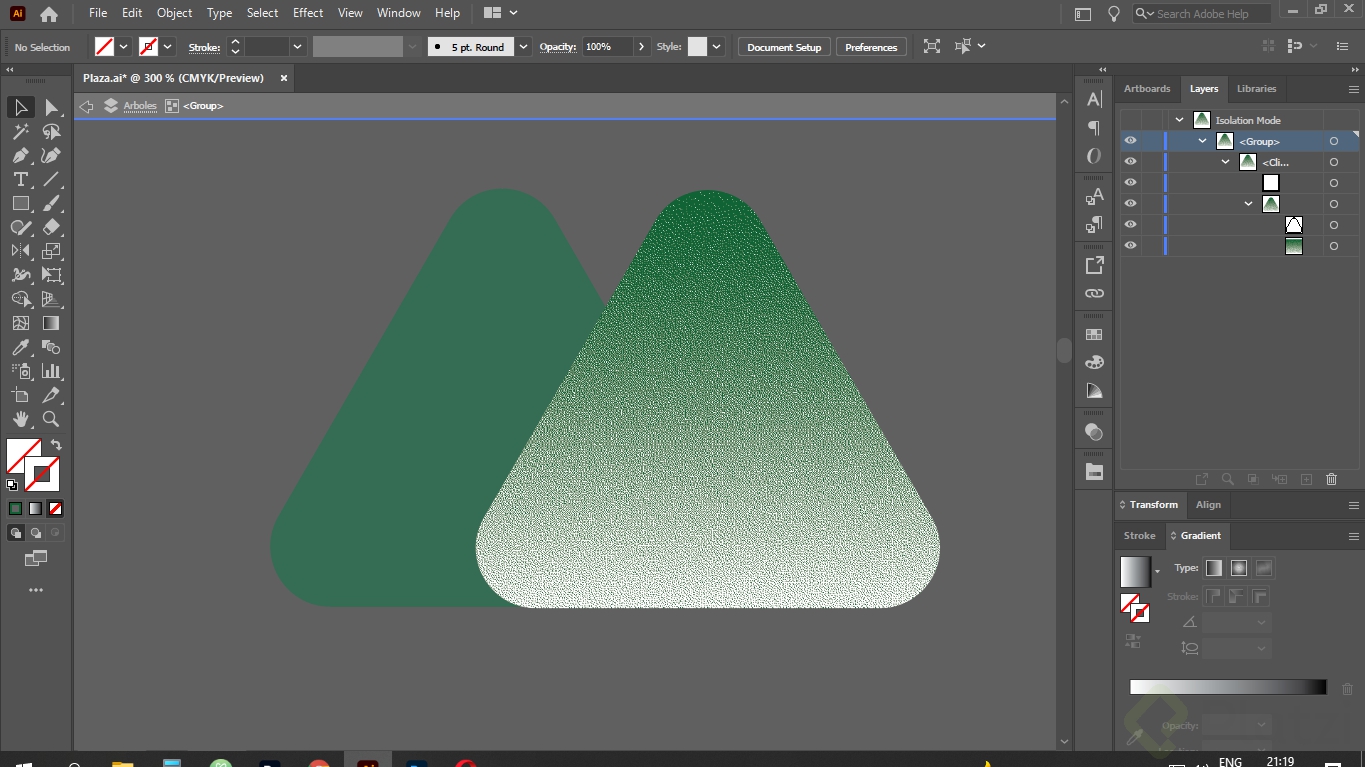Screen dimensions: 1365x767
Task: Choose the Rectangle tool
Action: [x=20, y=204]
